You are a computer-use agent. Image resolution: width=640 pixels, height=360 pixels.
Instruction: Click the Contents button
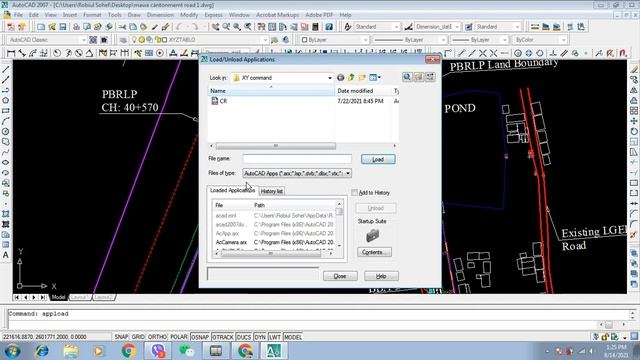(x=374, y=252)
